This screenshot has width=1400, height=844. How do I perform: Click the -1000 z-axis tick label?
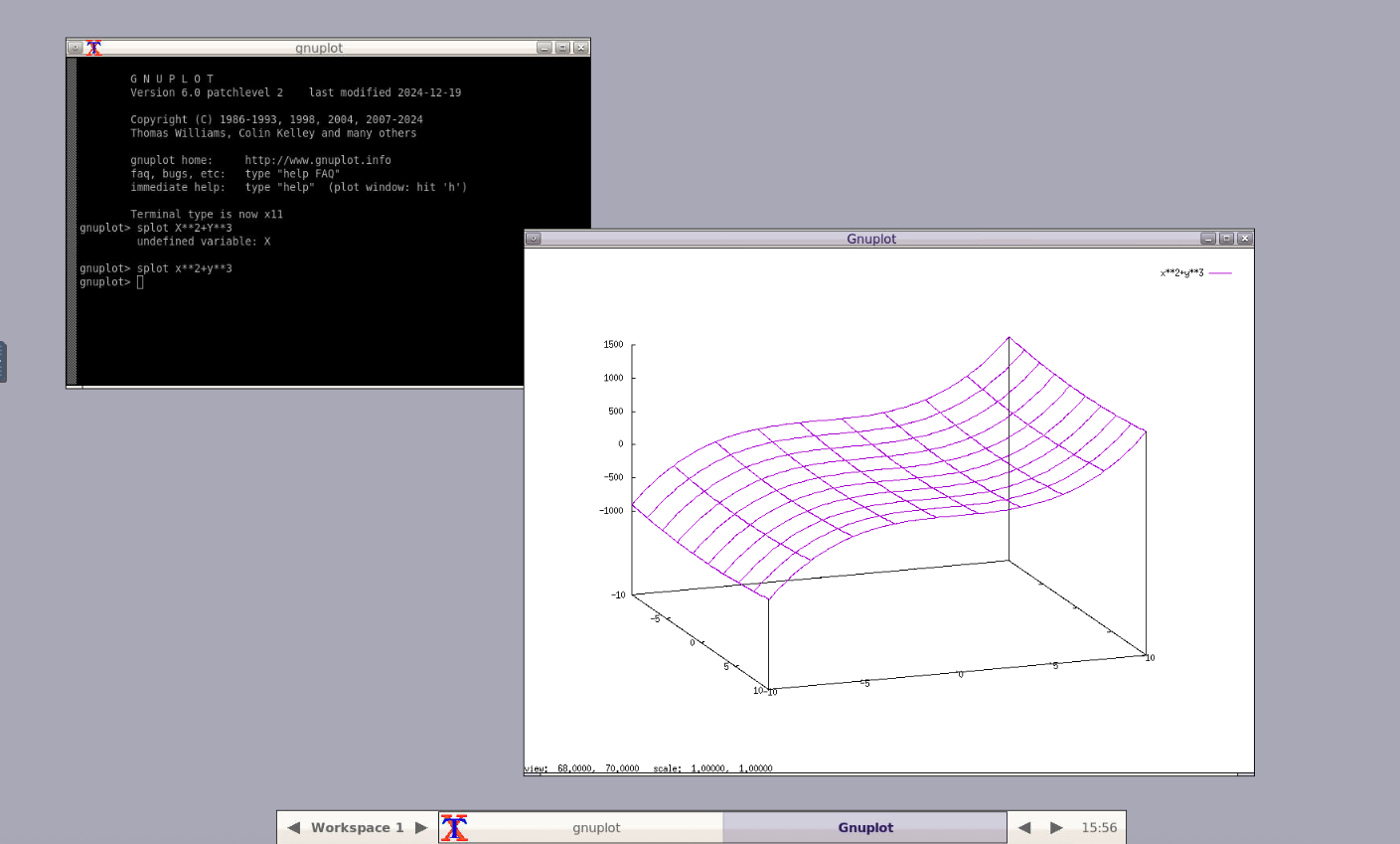pos(611,511)
